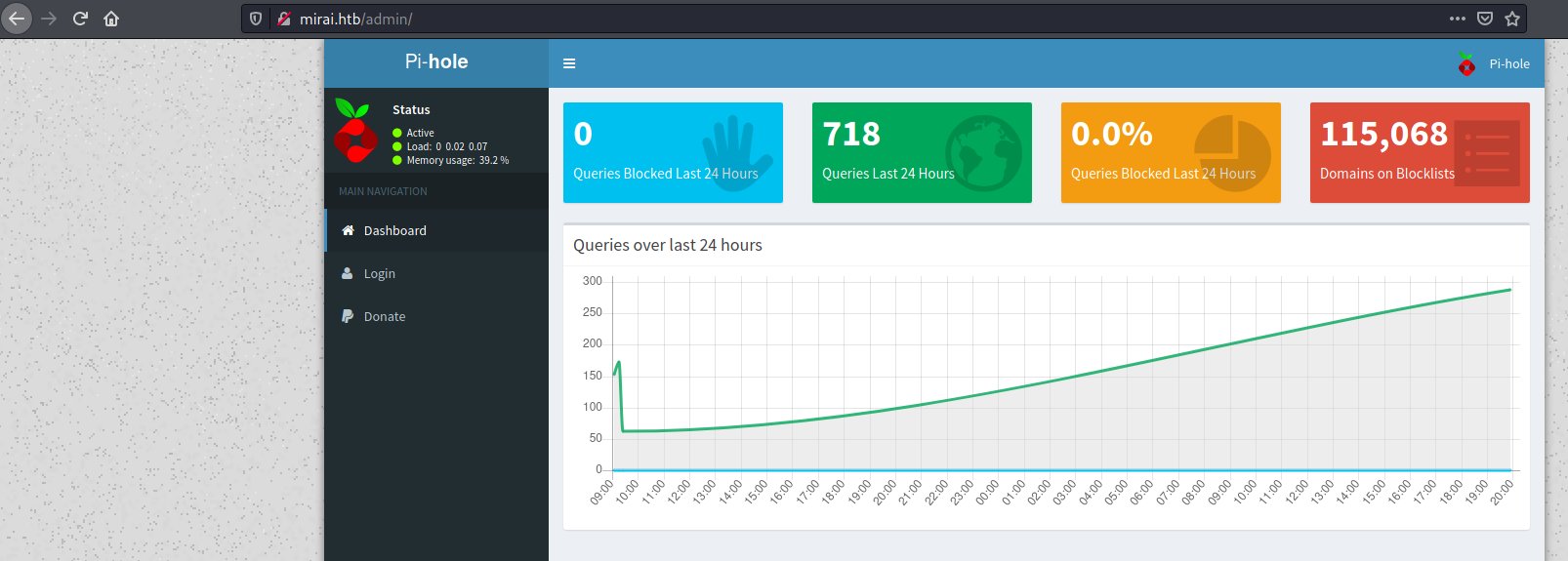Click the tracking protection shield icon
1568x561 pixels.
[x=256, y=19]
